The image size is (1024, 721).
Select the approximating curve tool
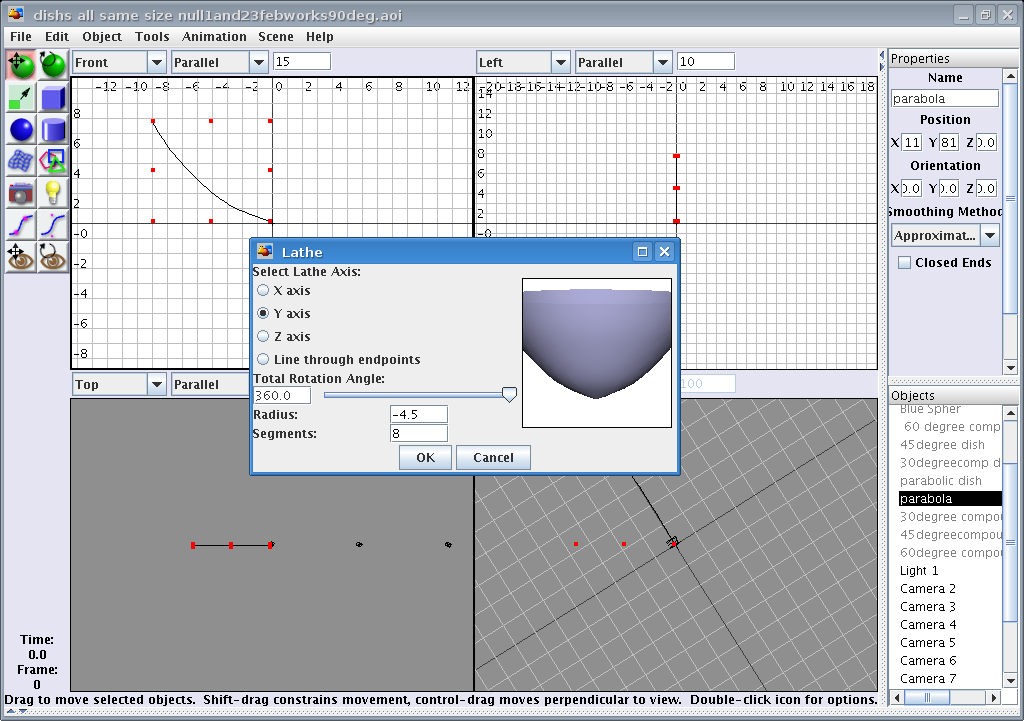coord(53,225)
